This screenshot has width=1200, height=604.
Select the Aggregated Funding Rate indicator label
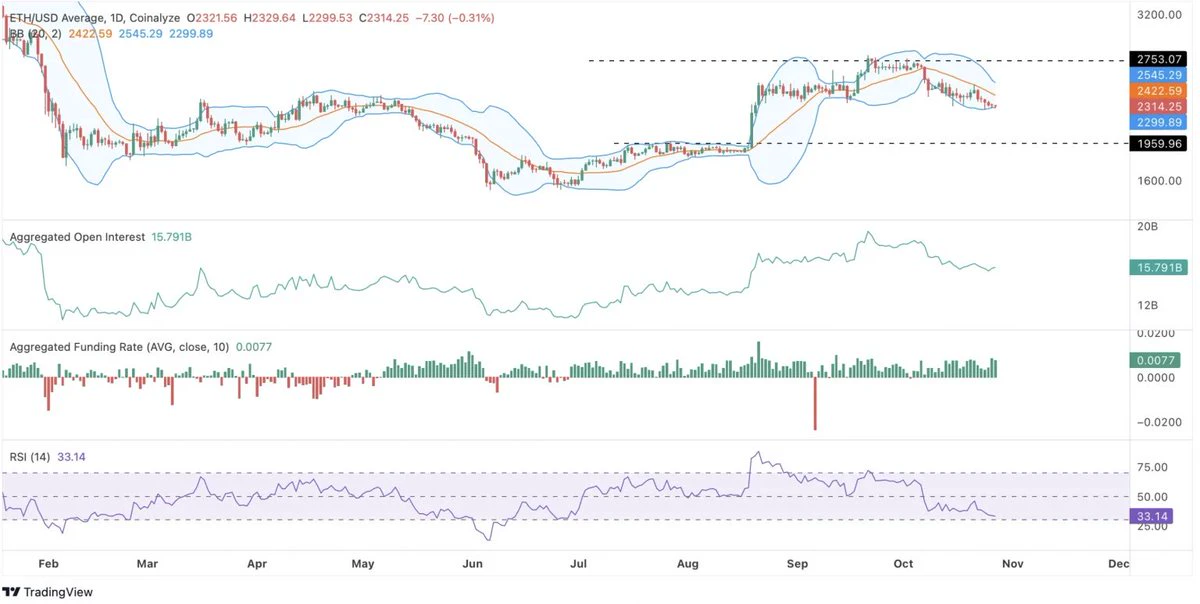pos(119,347)
